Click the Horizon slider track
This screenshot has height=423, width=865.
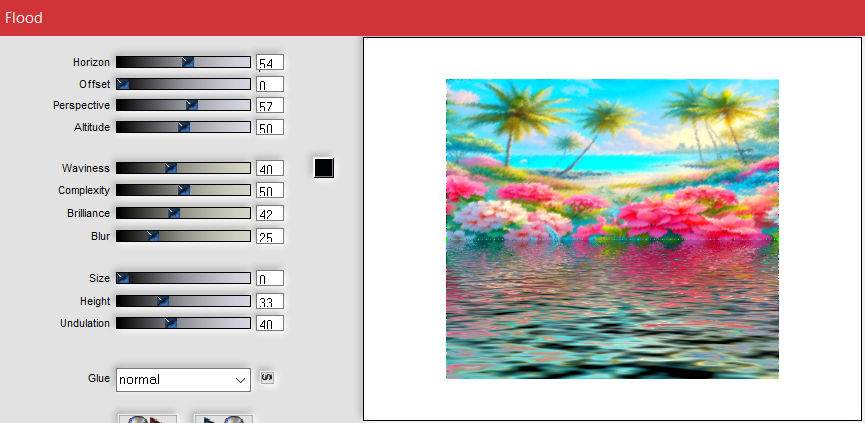[183, 62]
